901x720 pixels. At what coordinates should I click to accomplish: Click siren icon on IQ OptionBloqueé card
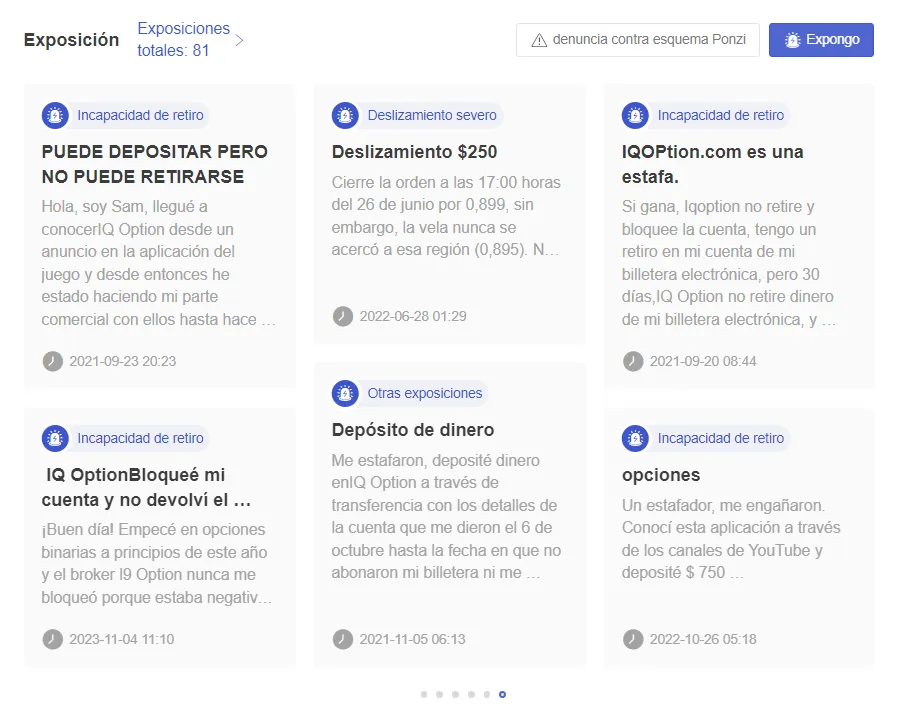point(55,438)
